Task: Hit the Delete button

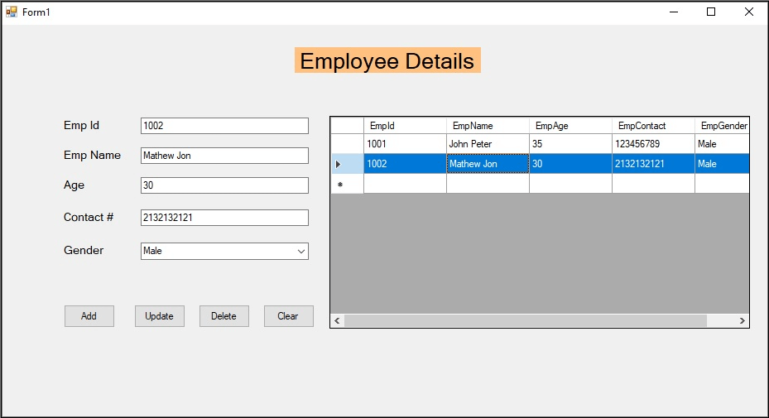Action: 224,316
